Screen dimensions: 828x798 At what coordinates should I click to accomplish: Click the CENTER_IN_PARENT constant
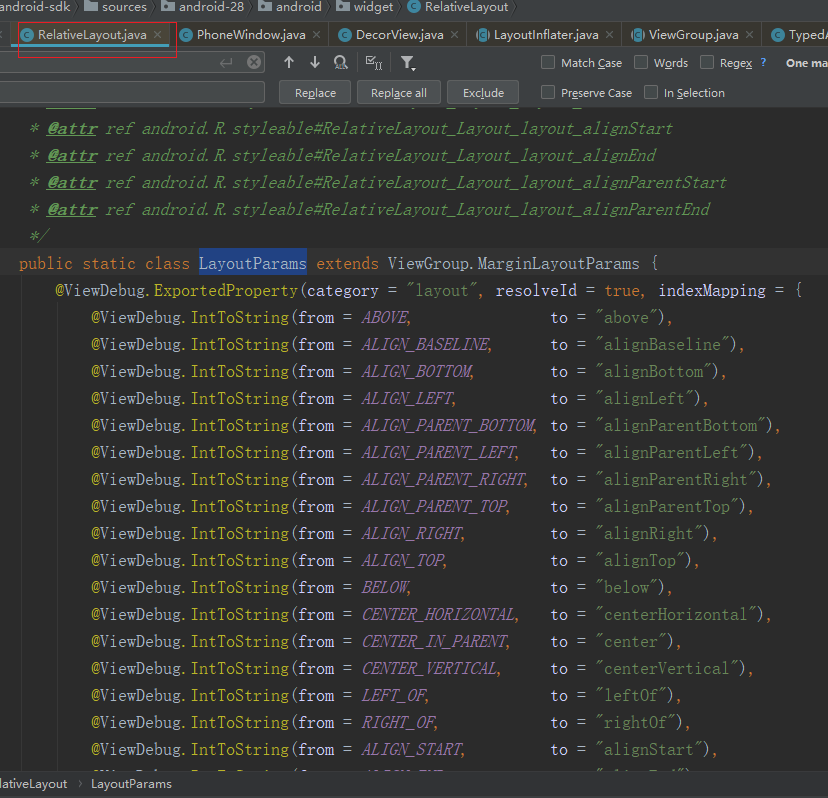click(434, 641)
